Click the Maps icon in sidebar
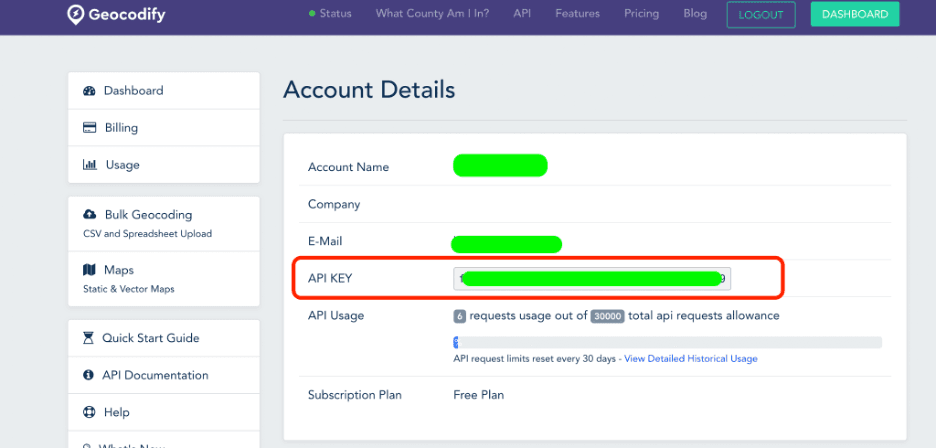The height and width of the screenshot is (448, 936). click(x=89, y=270)
